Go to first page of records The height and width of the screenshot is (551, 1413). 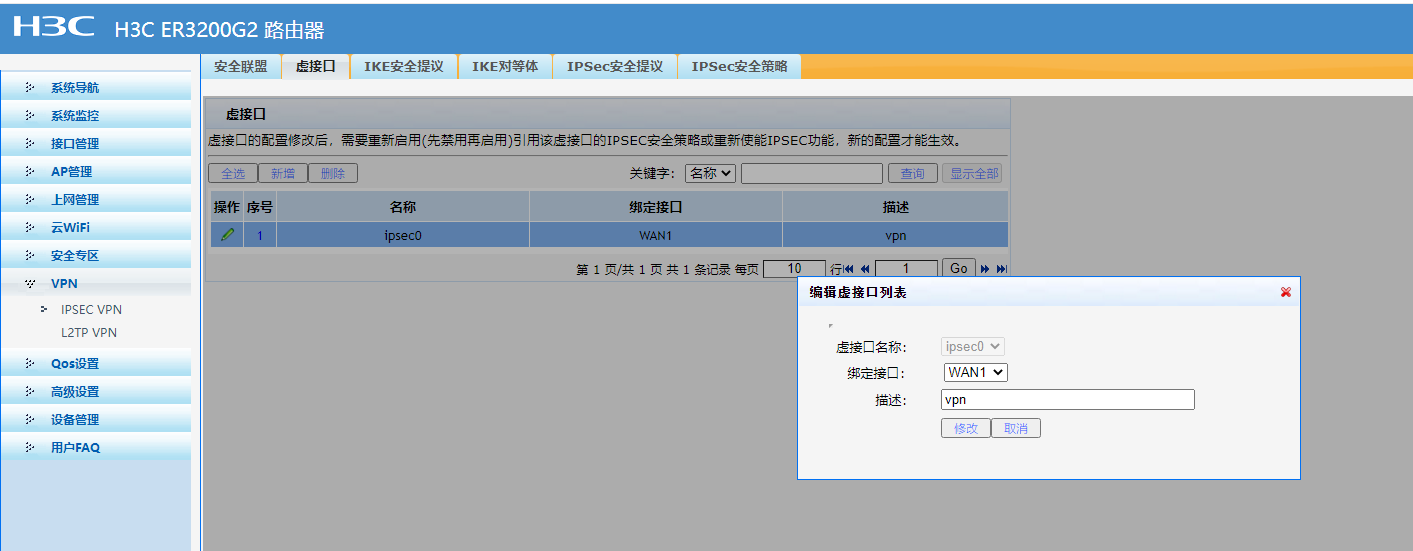849,269
